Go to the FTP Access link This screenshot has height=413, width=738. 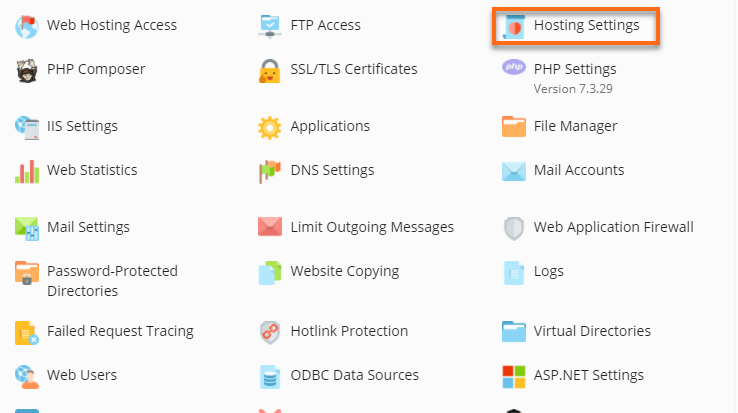[326, 25]
